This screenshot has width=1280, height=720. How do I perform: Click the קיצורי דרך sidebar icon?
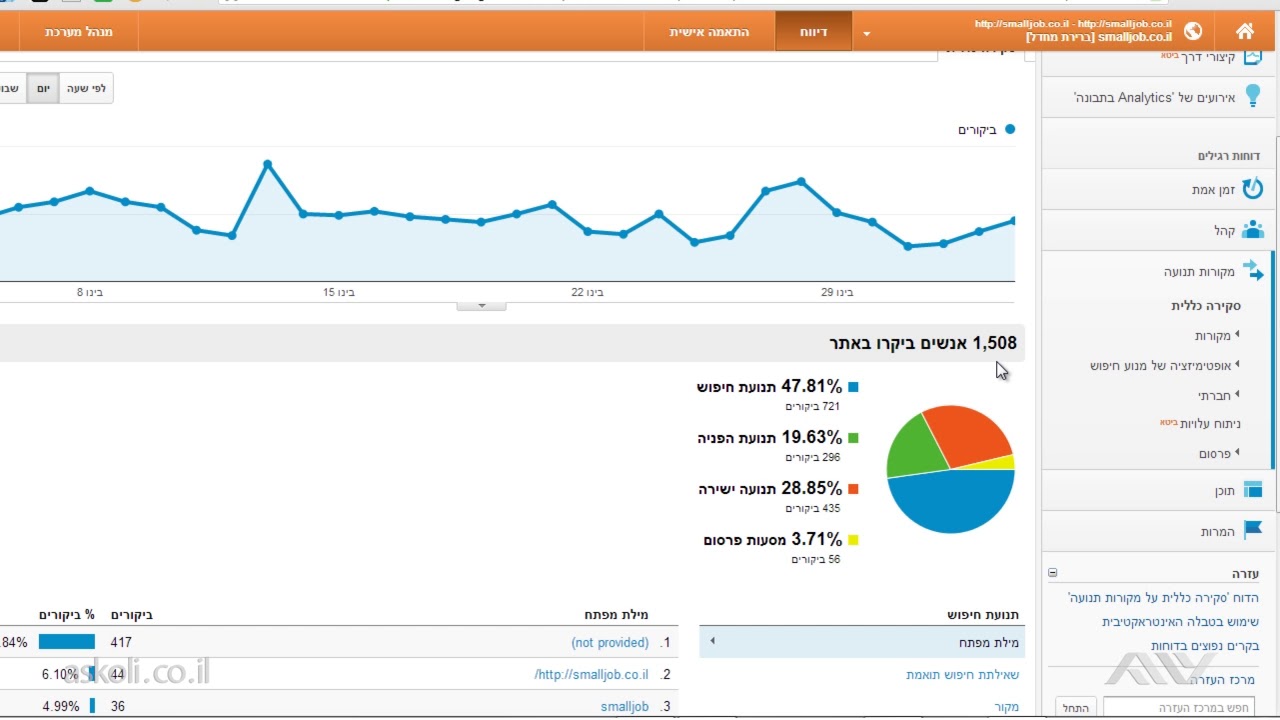point(1253,57)
